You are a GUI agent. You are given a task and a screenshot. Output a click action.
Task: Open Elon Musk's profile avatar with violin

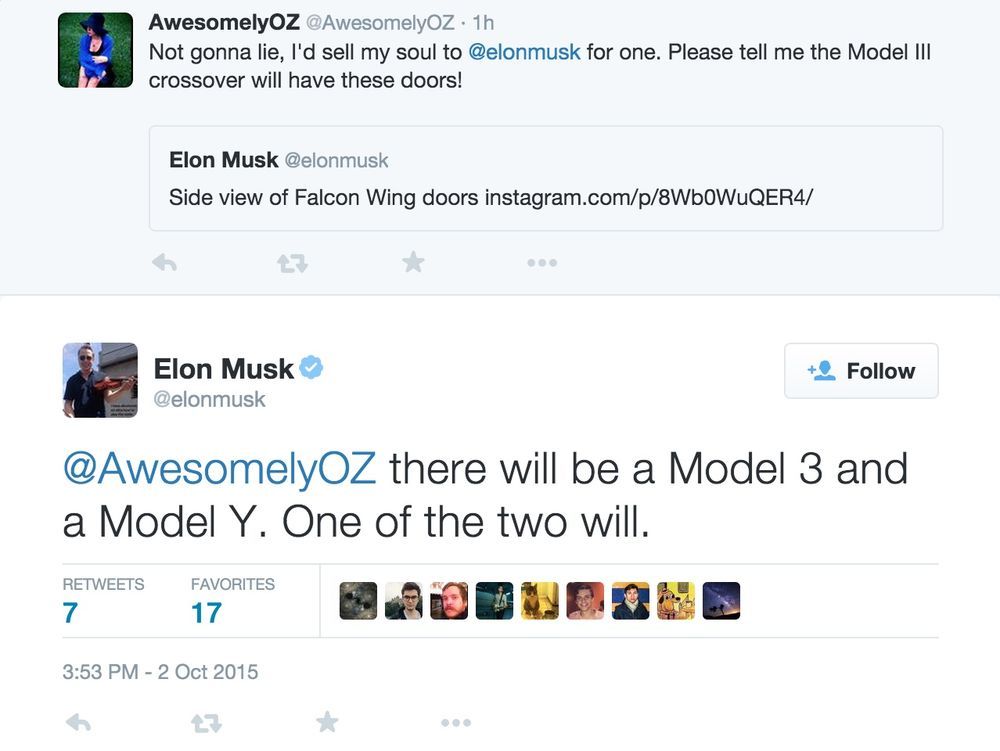click(100, 380)
